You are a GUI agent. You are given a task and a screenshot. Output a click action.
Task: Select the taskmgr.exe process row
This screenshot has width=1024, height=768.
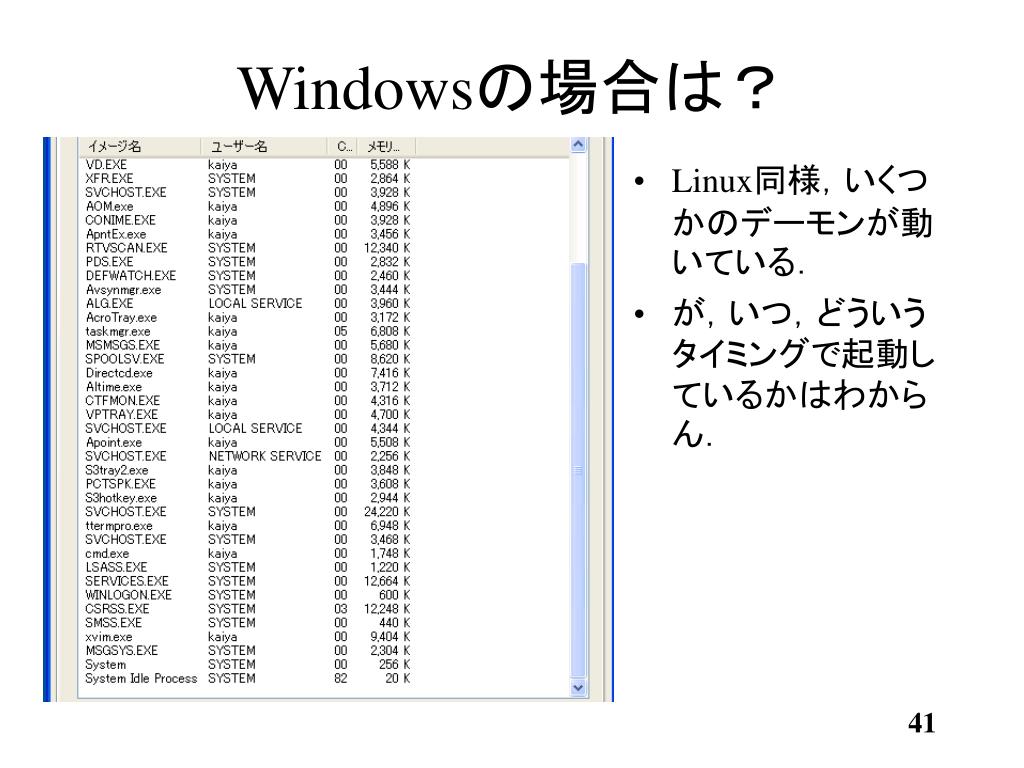coord(248,332)
